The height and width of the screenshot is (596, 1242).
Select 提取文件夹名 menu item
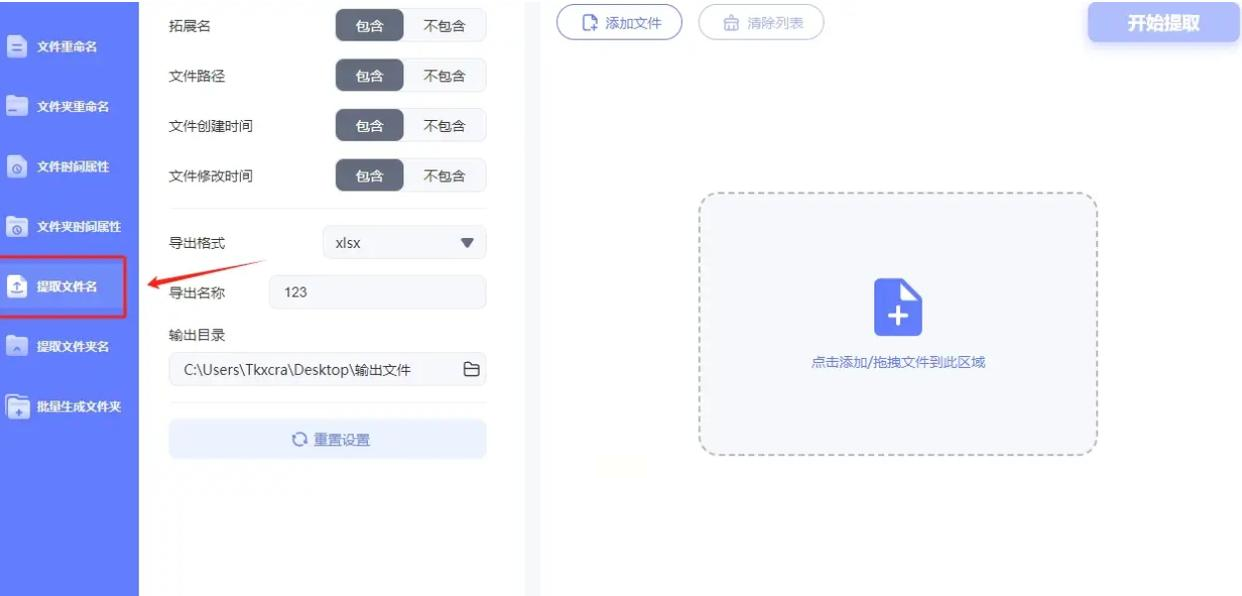point(73,347)
